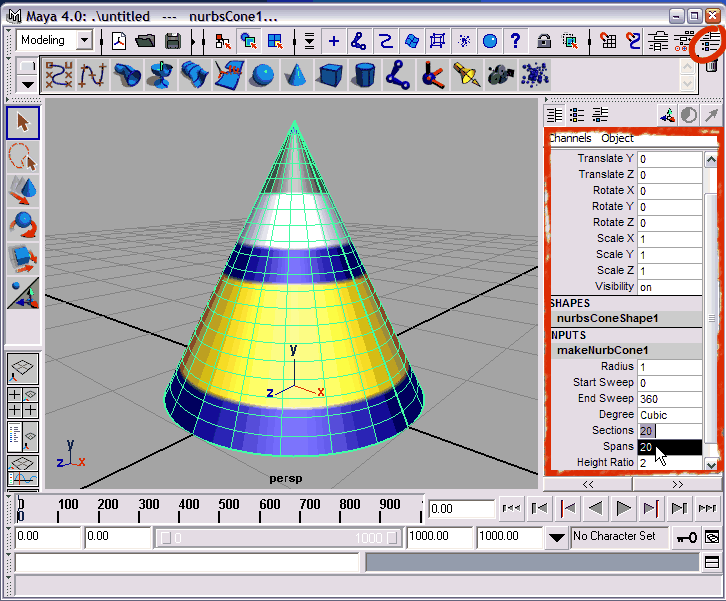
Task: Activate the Lasso select tool
Action: tap(23, 156)
